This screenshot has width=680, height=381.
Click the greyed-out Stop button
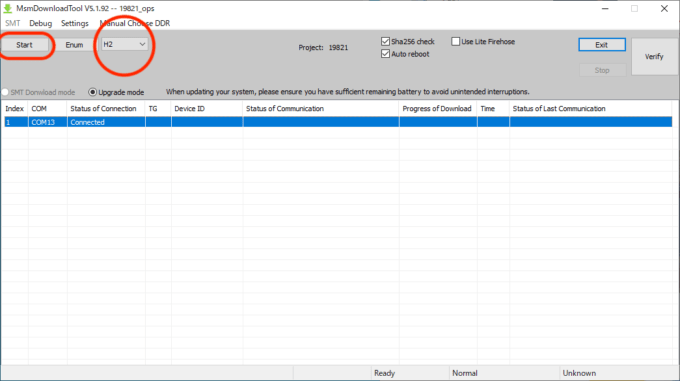pos(602,70)
